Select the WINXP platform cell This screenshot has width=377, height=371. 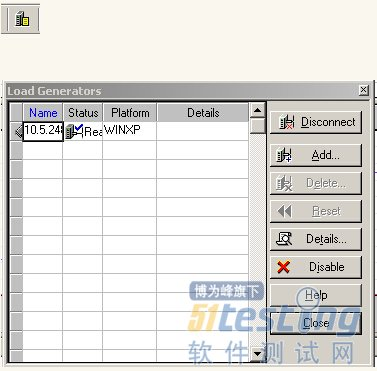point(129,131)
